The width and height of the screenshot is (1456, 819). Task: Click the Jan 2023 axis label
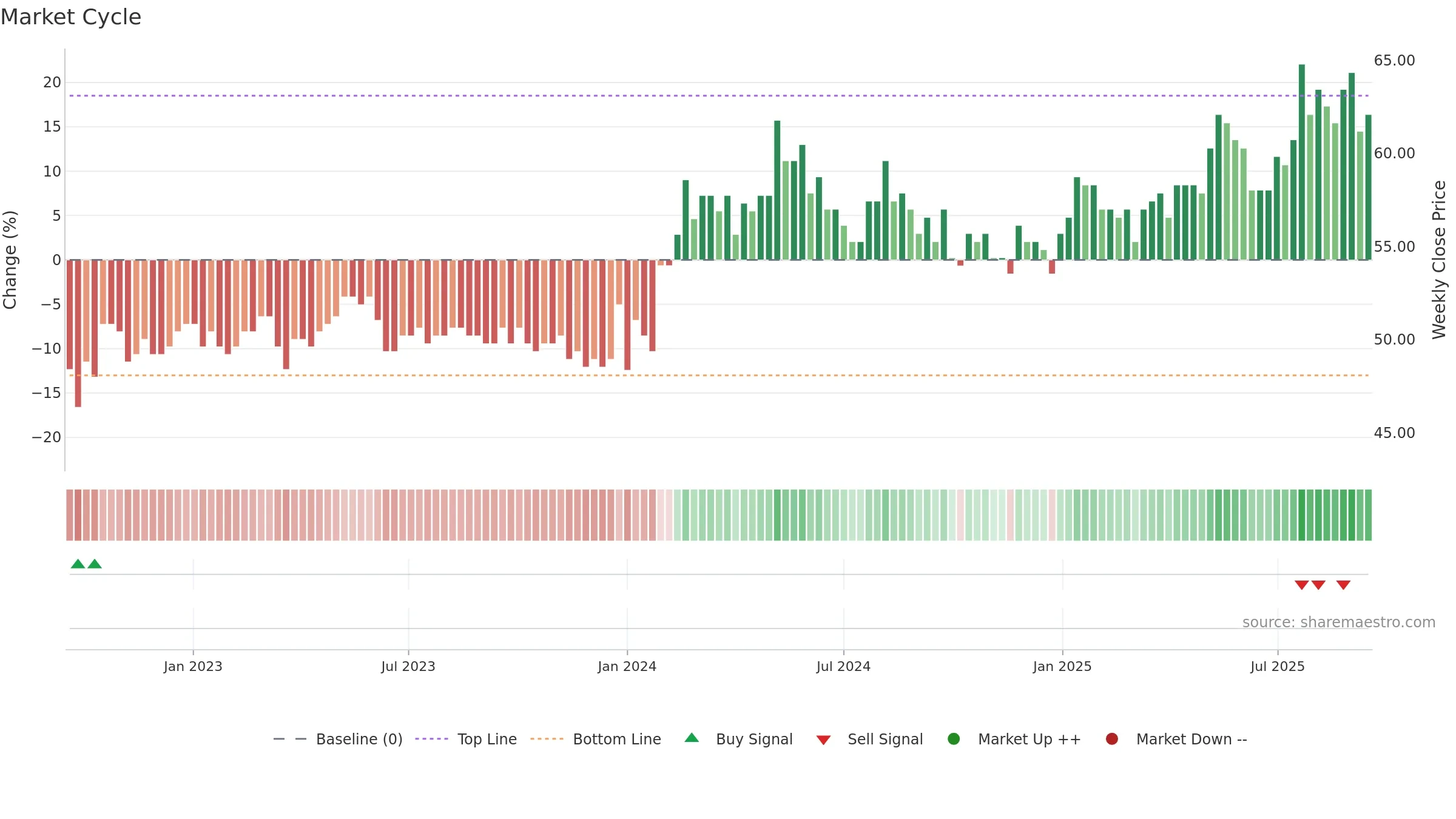tap(193, 666)
